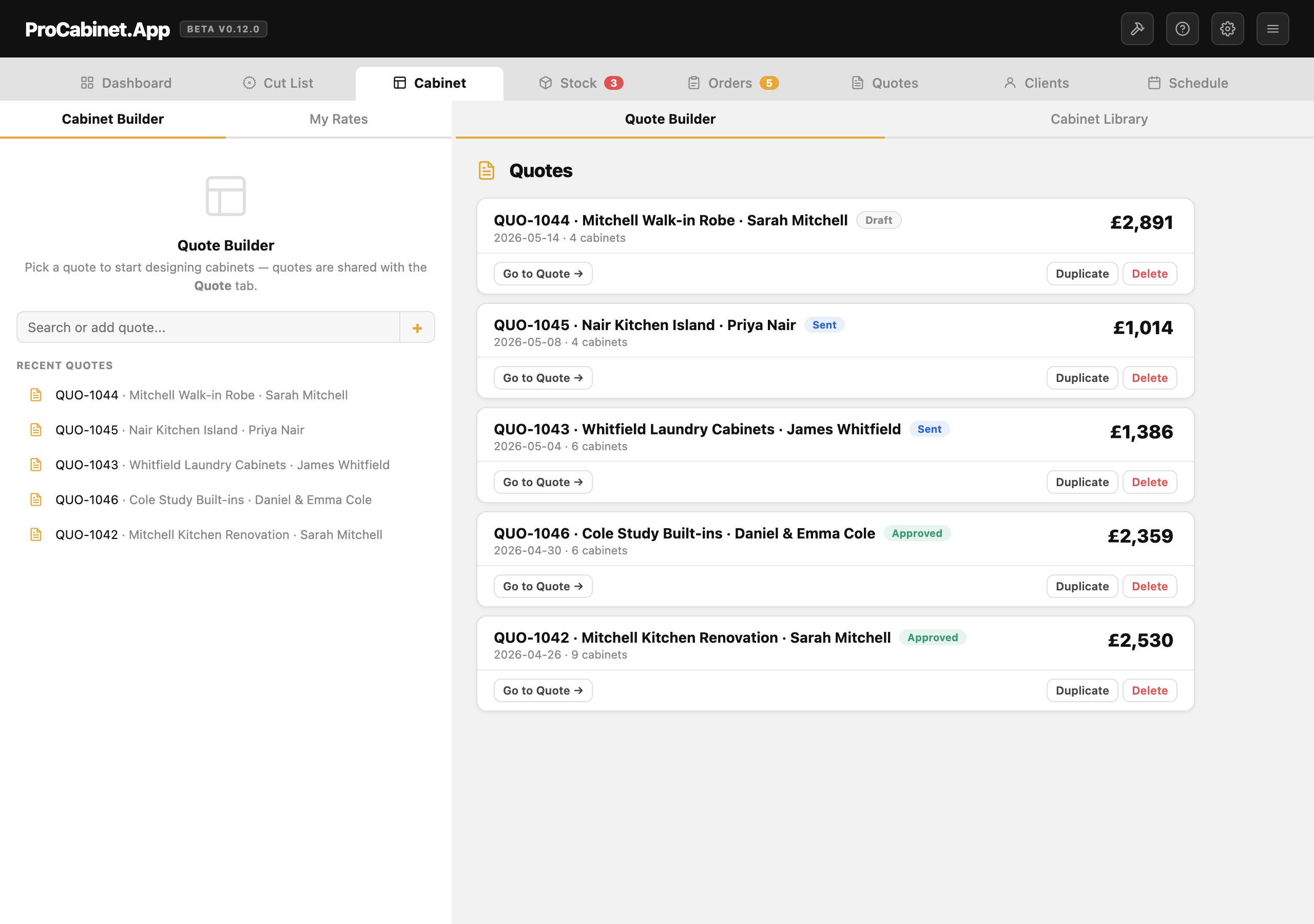Go to Quote for QUO-1045
Image resolution: width=1314 pixels, height=924 pixels.
[x=543, y=378]
